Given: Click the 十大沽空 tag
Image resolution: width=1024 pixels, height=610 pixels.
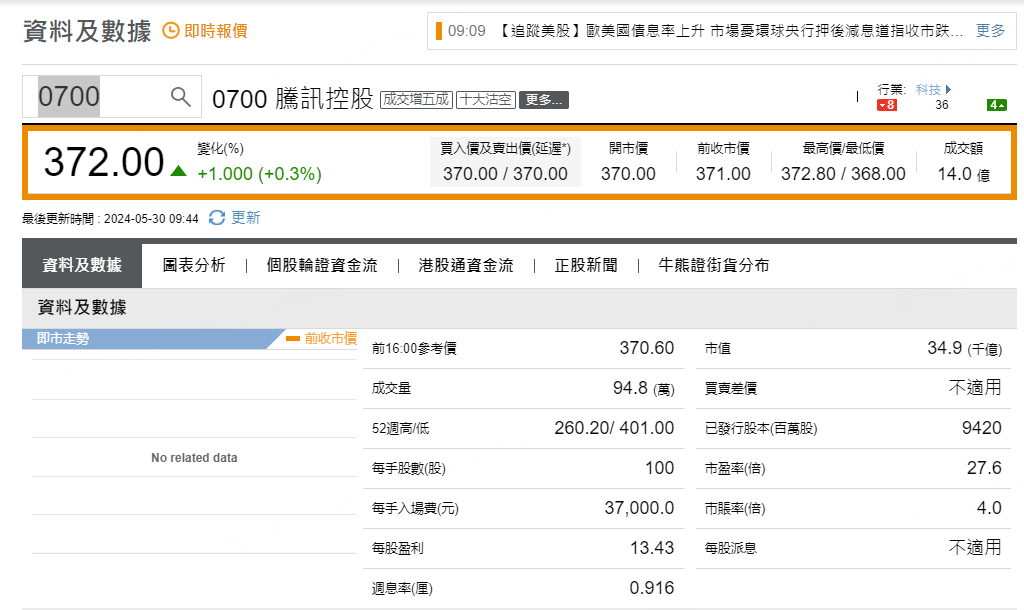Looking at the screenshot, I should pos(486,99).
